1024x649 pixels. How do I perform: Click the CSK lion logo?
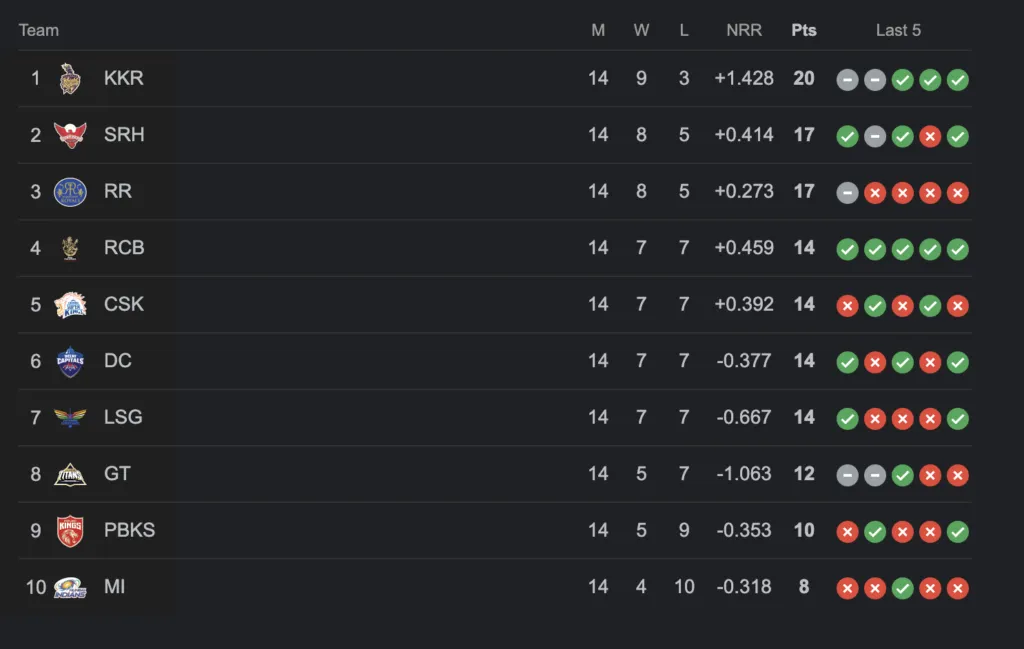pyautogui.click(x=70, y=305)
